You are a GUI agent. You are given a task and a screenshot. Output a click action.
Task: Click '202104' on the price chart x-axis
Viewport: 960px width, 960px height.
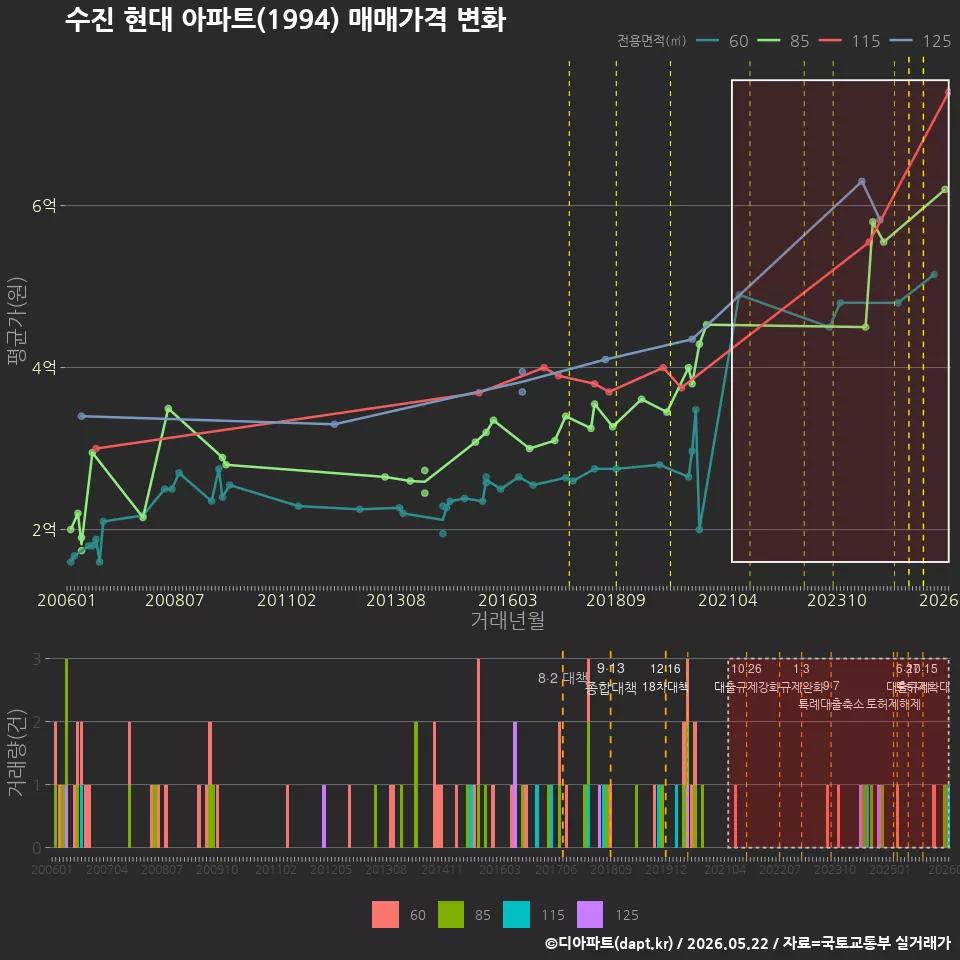(728, 600)
